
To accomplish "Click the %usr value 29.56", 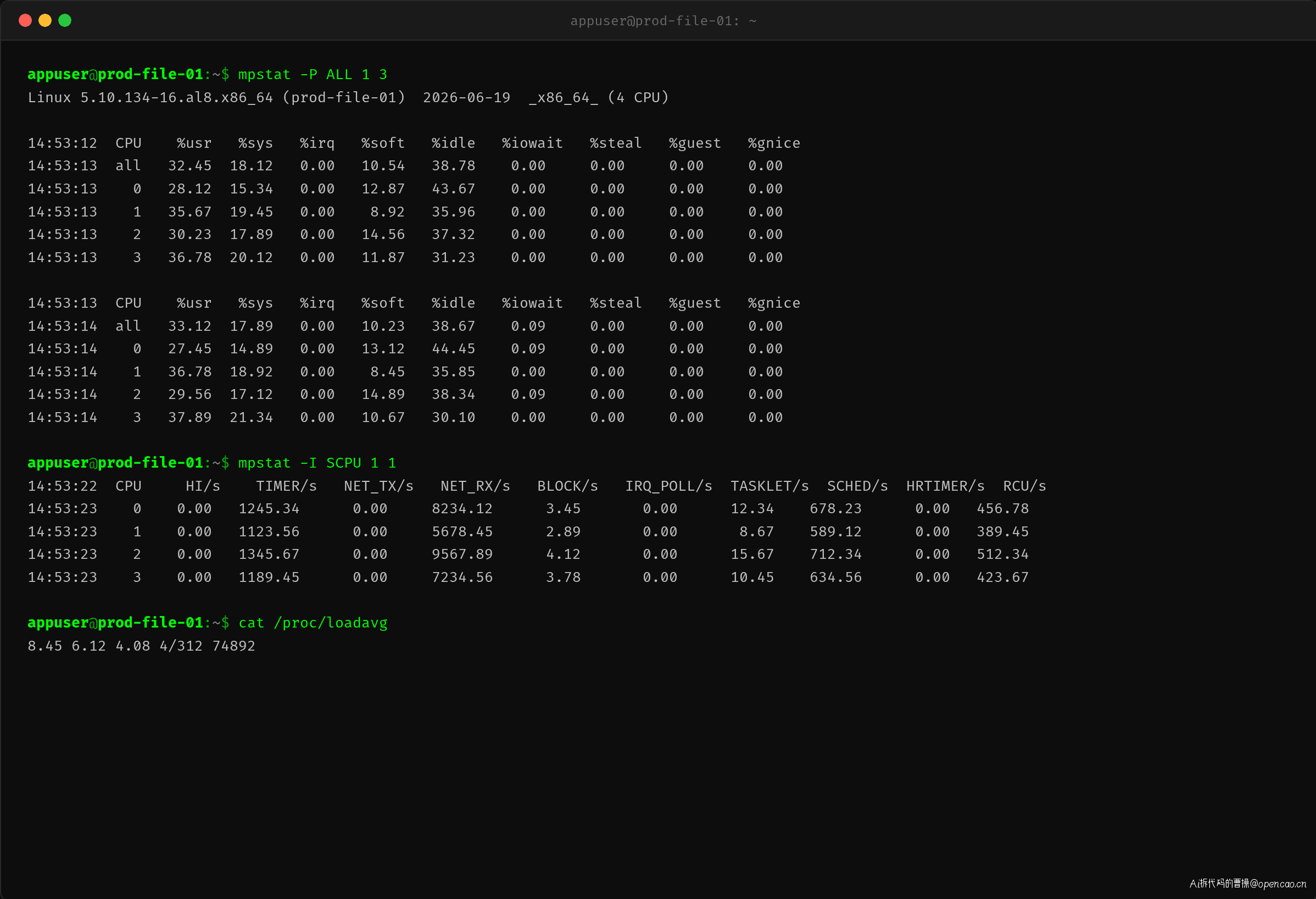I will [189, 395].
